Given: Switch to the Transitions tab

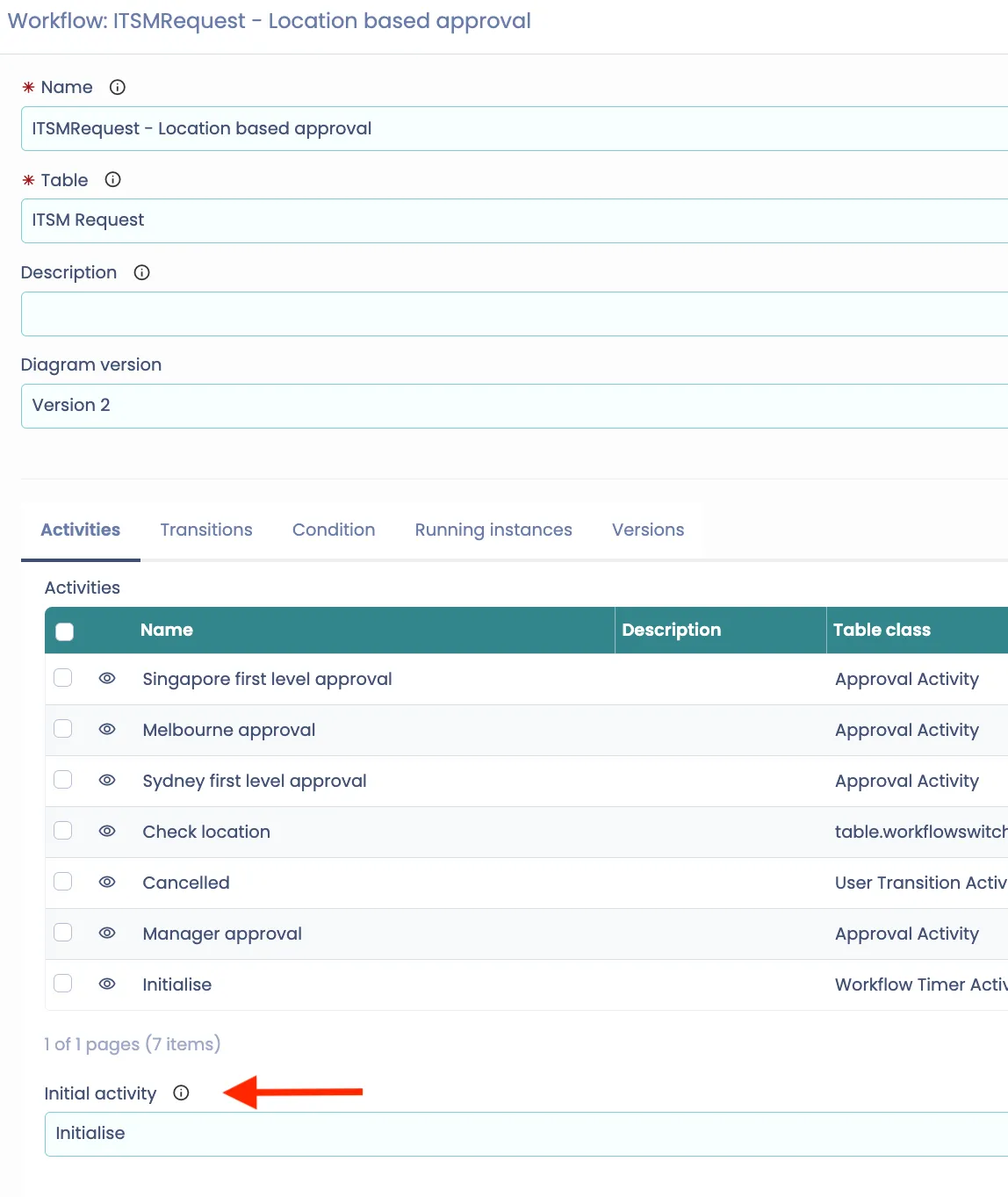Looking at the screenshot, I should 206,530.
